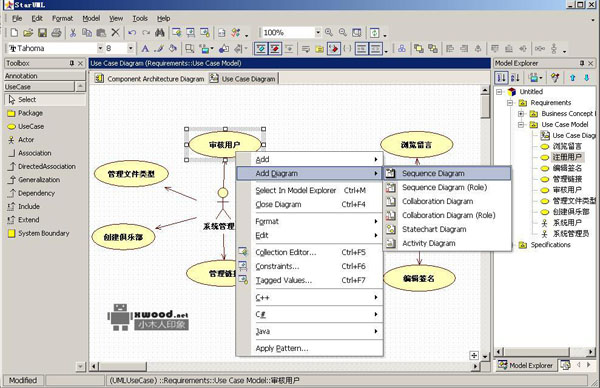Switch to Component Architecture Diagram tab
Screen dimensions: 600x388
coord(150,79)
